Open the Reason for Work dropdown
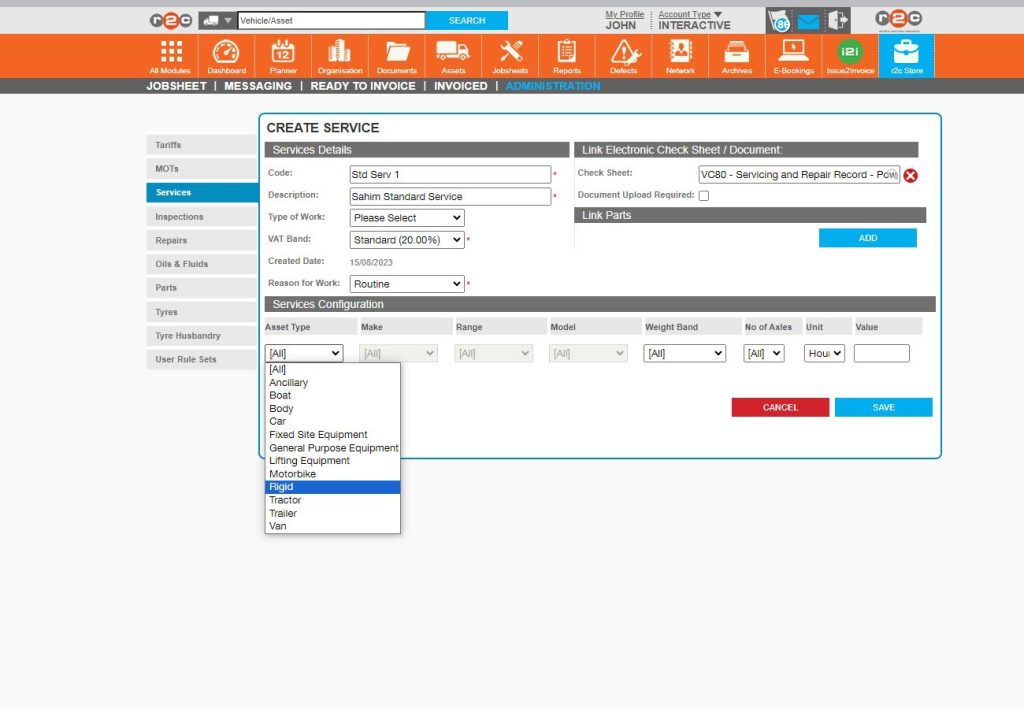This screenshot has height=709, width=1024. click(x=407, y=284)
